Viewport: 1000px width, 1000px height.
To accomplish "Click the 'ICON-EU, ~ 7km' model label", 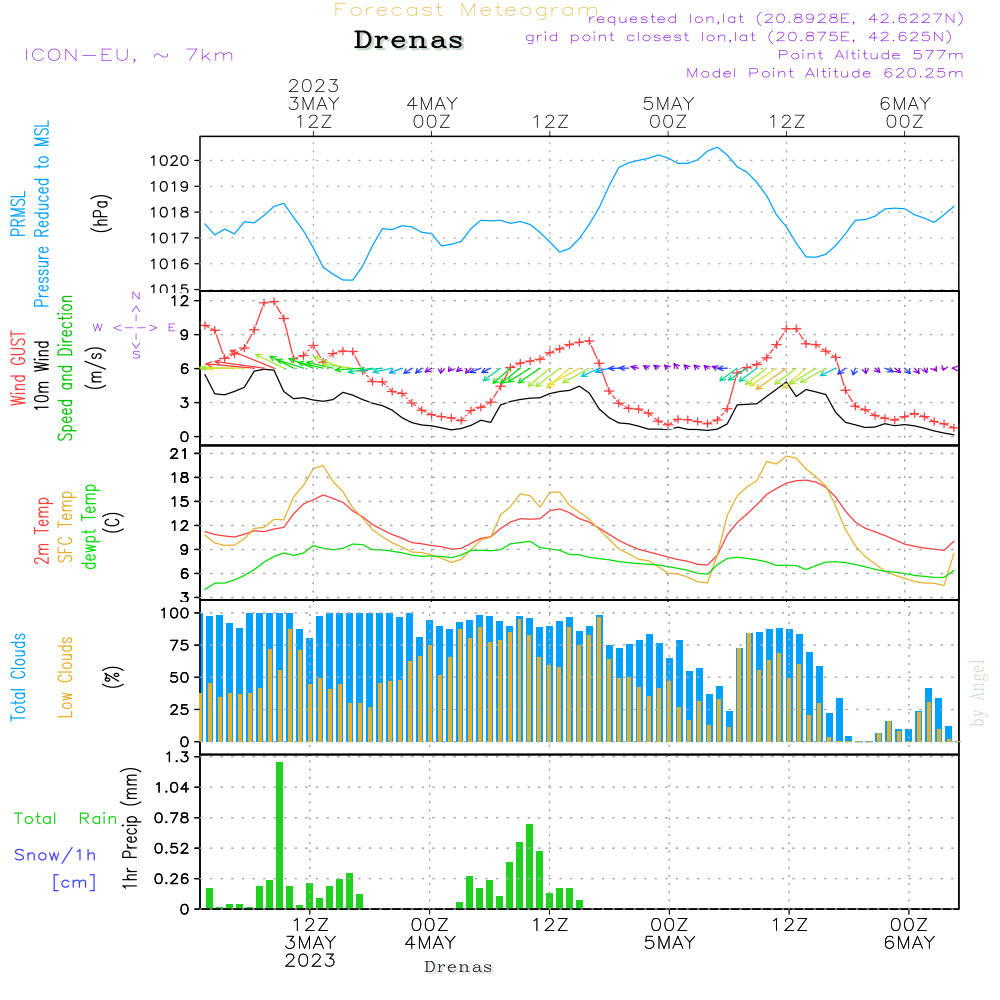I will 129,55.
